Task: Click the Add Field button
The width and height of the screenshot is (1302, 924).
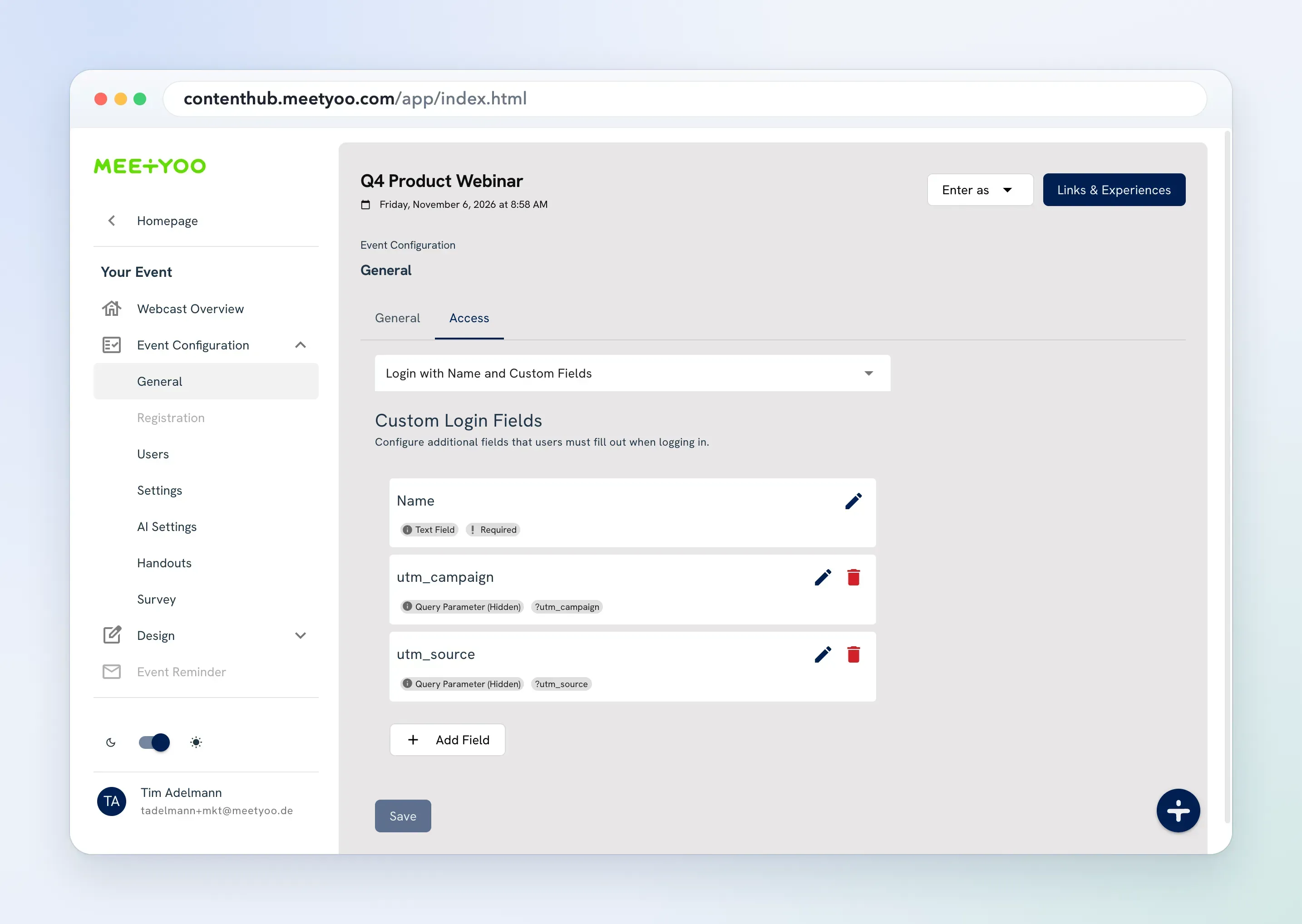Action: (447, 740)
